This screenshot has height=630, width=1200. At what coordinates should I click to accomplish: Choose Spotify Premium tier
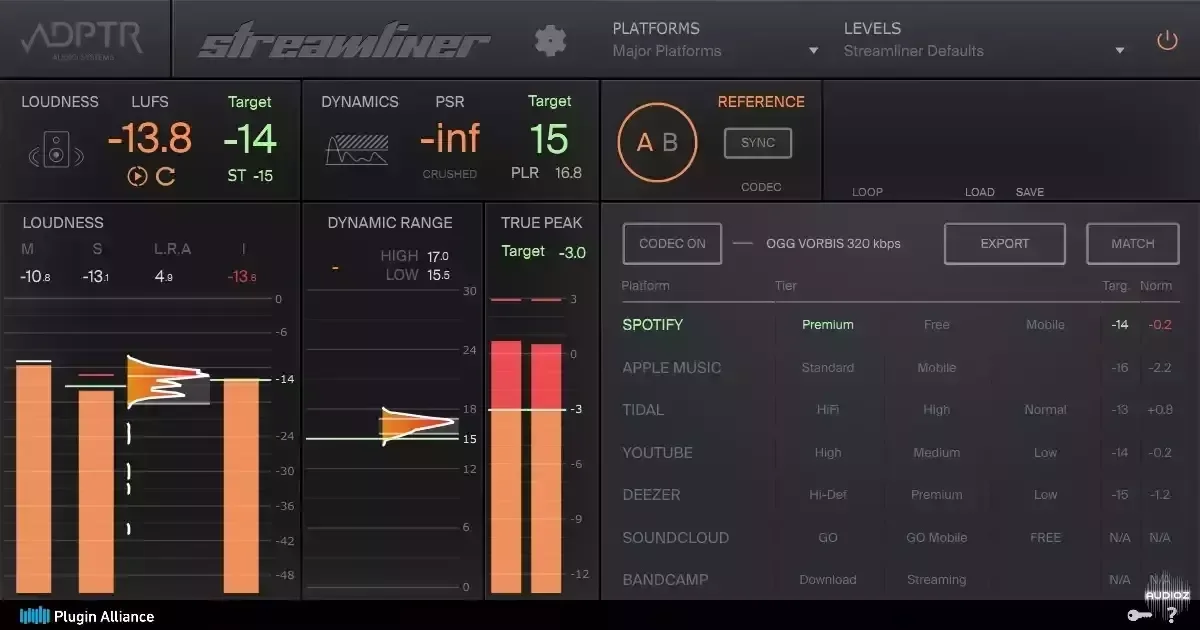[x=828, y=325]
